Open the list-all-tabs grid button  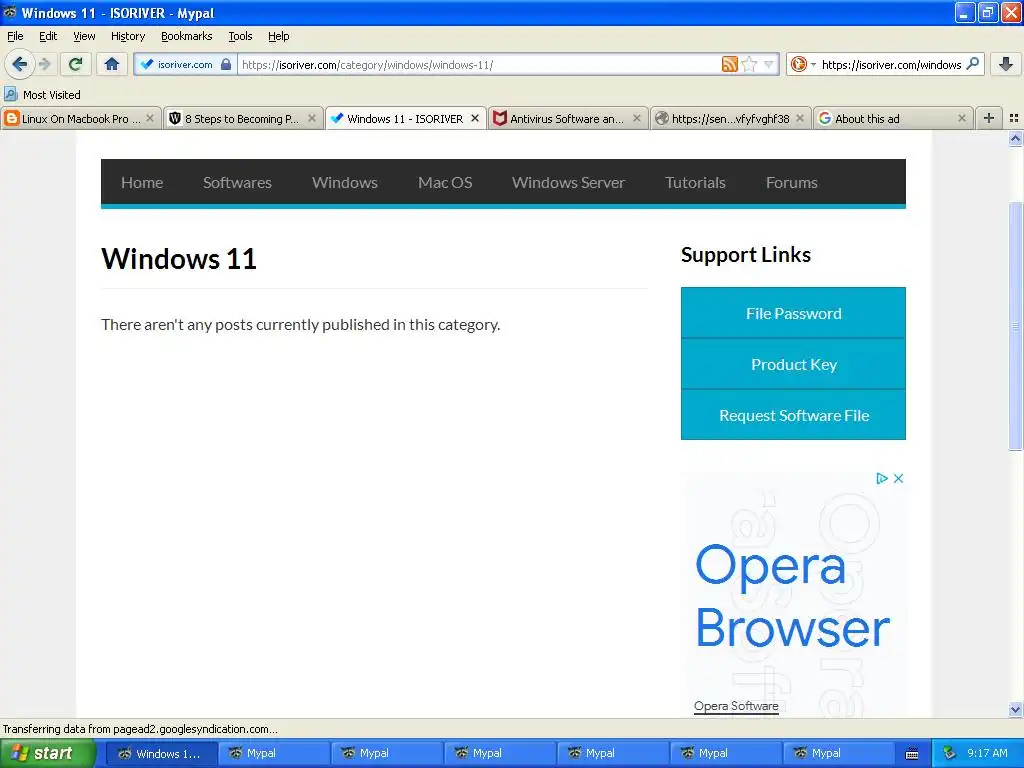click(x=1014, y=118)
